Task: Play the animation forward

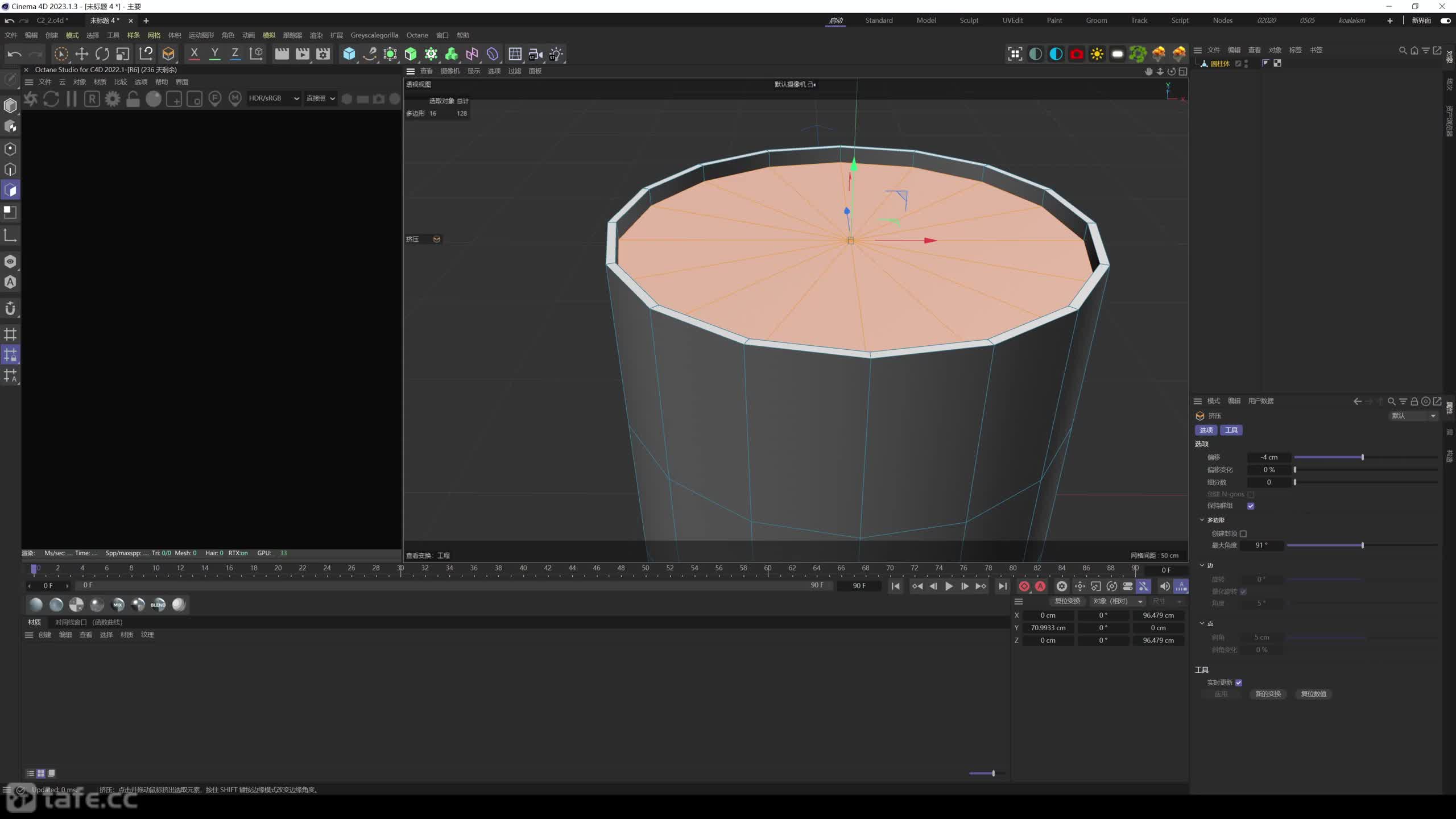Action: 949,586
